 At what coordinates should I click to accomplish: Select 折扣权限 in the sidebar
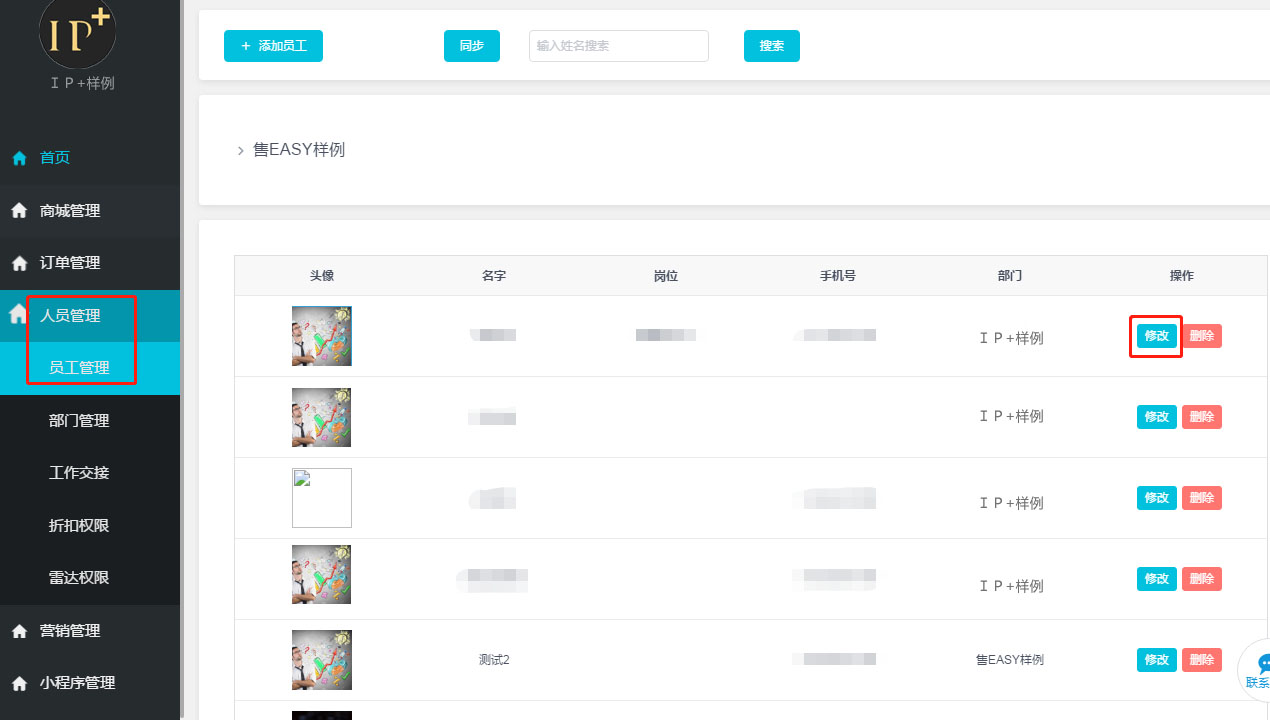click(79, 525)
